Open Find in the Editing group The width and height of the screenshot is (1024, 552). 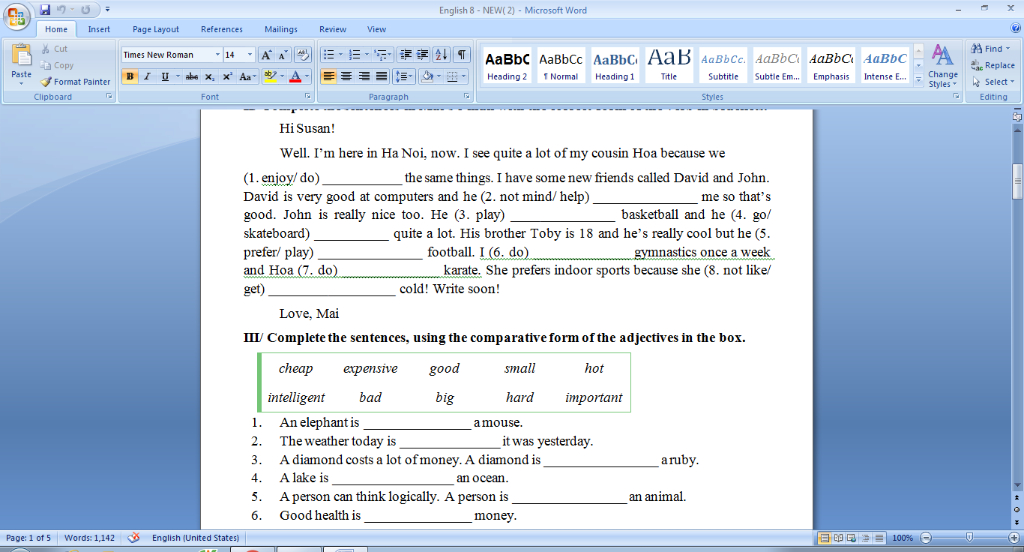(989, 48)
